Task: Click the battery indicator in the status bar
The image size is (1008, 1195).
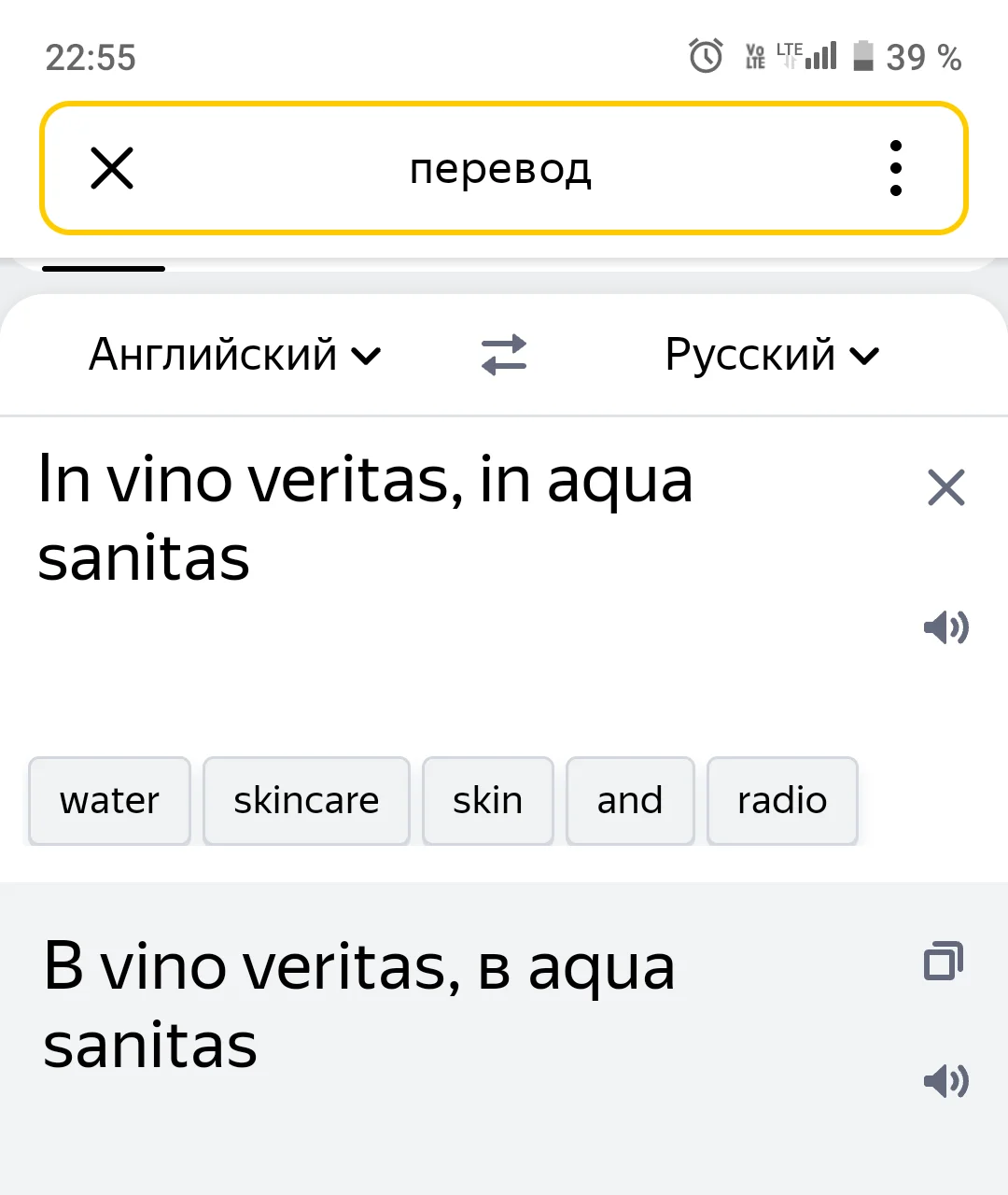Action: (863, 57)
